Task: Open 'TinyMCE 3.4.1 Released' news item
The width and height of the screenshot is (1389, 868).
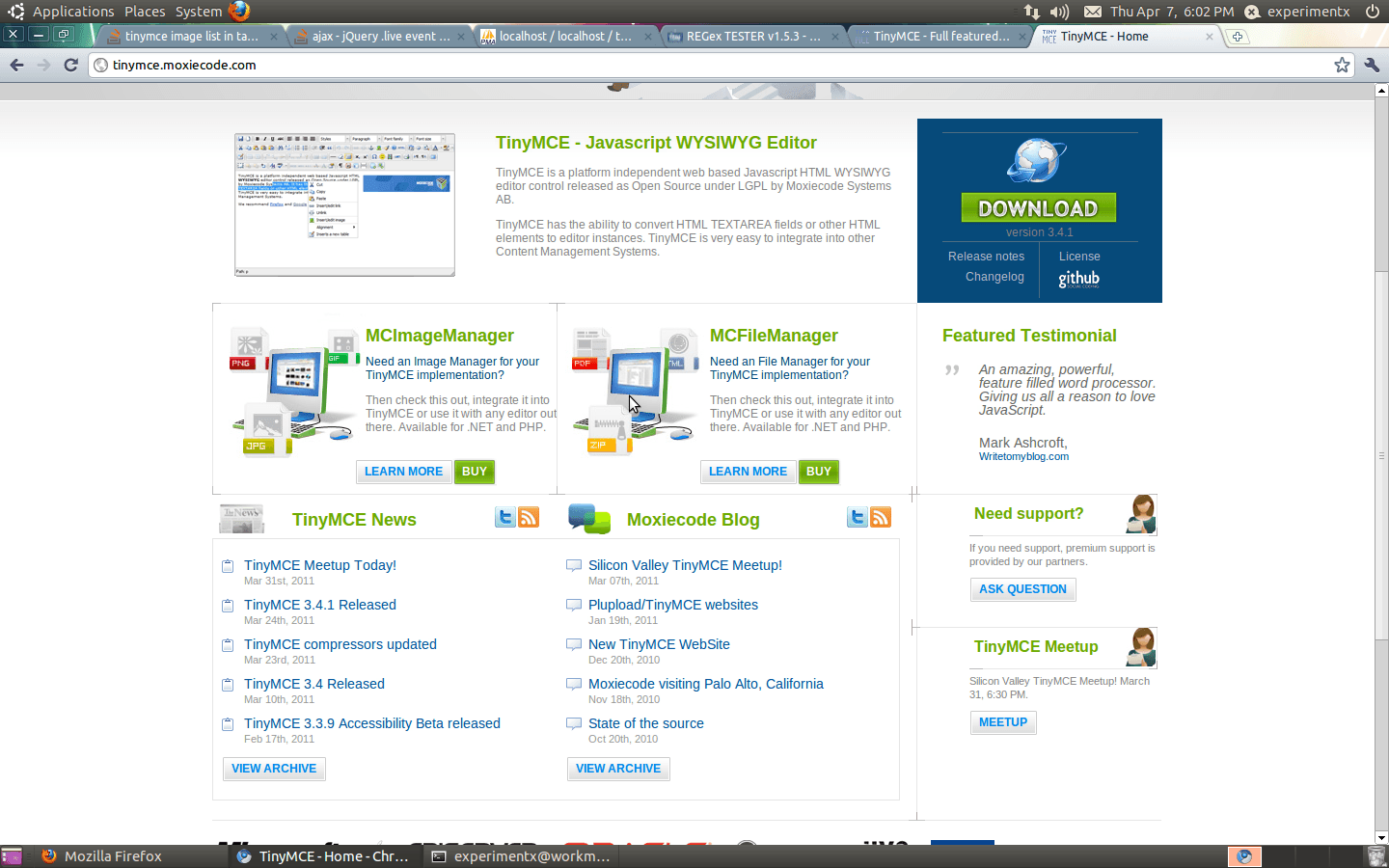Action: pos(320,605)
